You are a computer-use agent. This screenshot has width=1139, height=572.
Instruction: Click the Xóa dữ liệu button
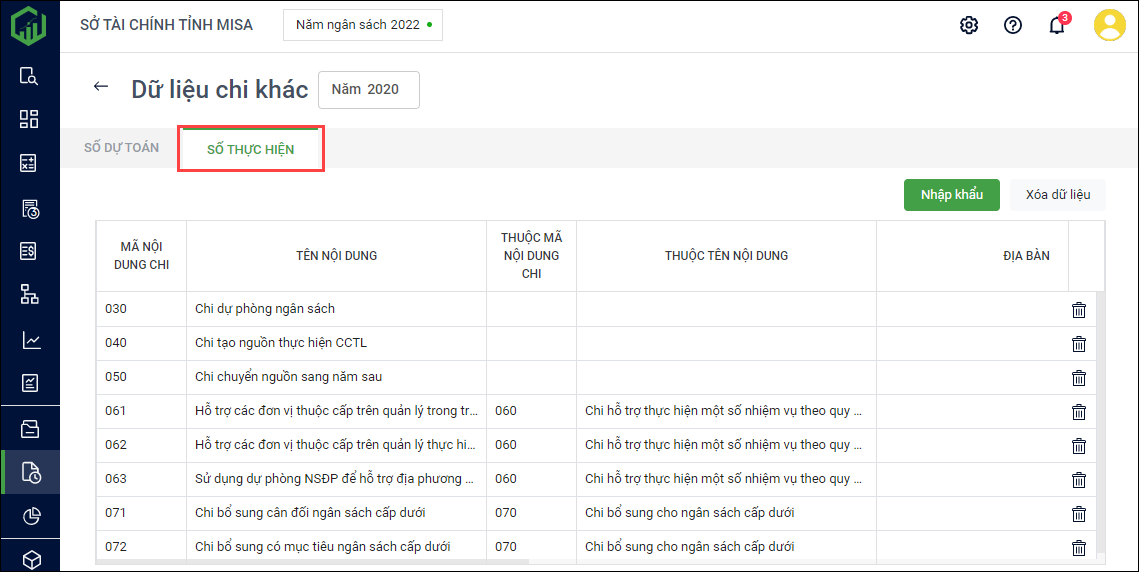point(1058,195)
